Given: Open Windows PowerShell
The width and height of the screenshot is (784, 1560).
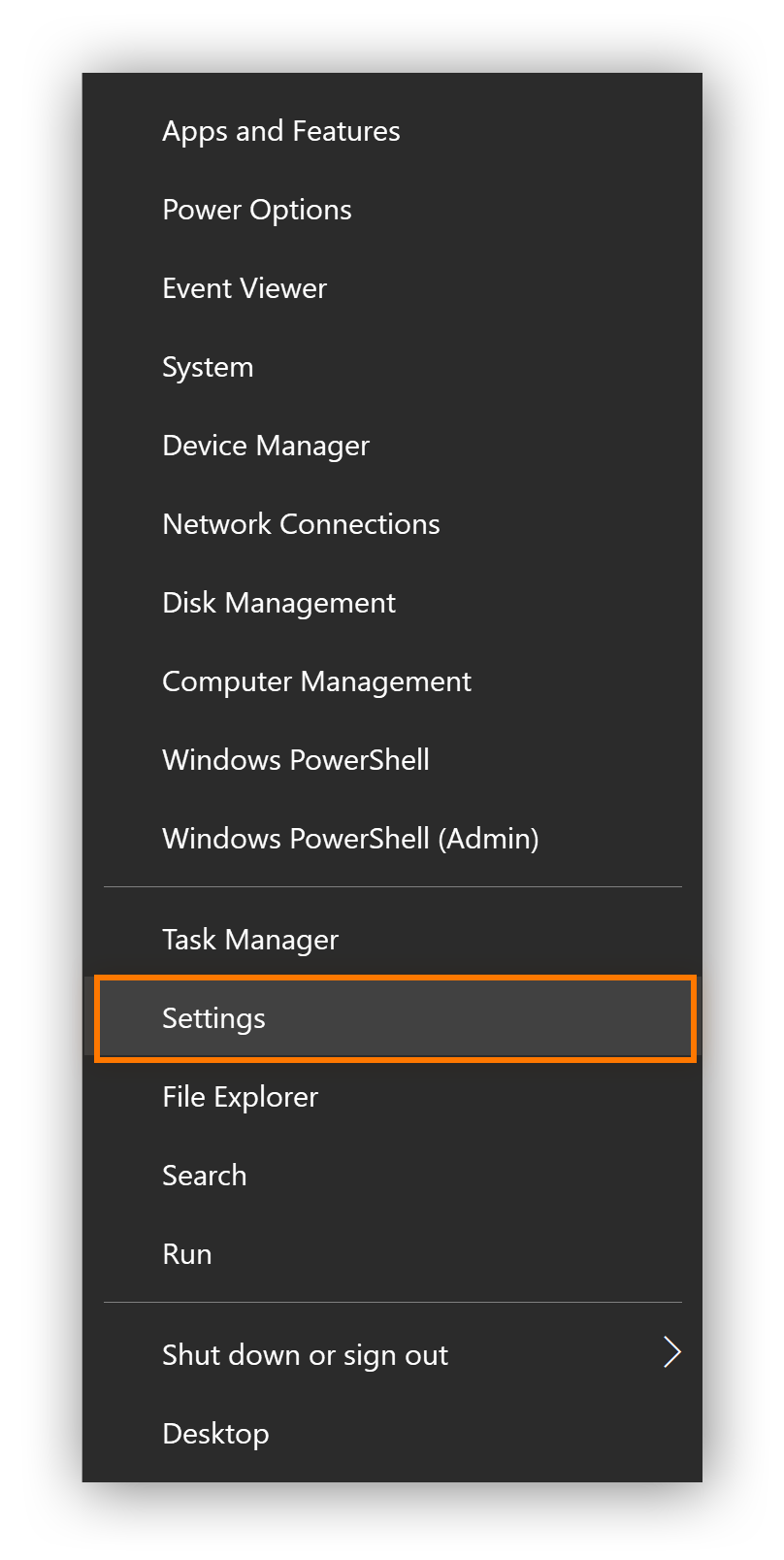Looking at the screenshot, I should tap(295, 760).
